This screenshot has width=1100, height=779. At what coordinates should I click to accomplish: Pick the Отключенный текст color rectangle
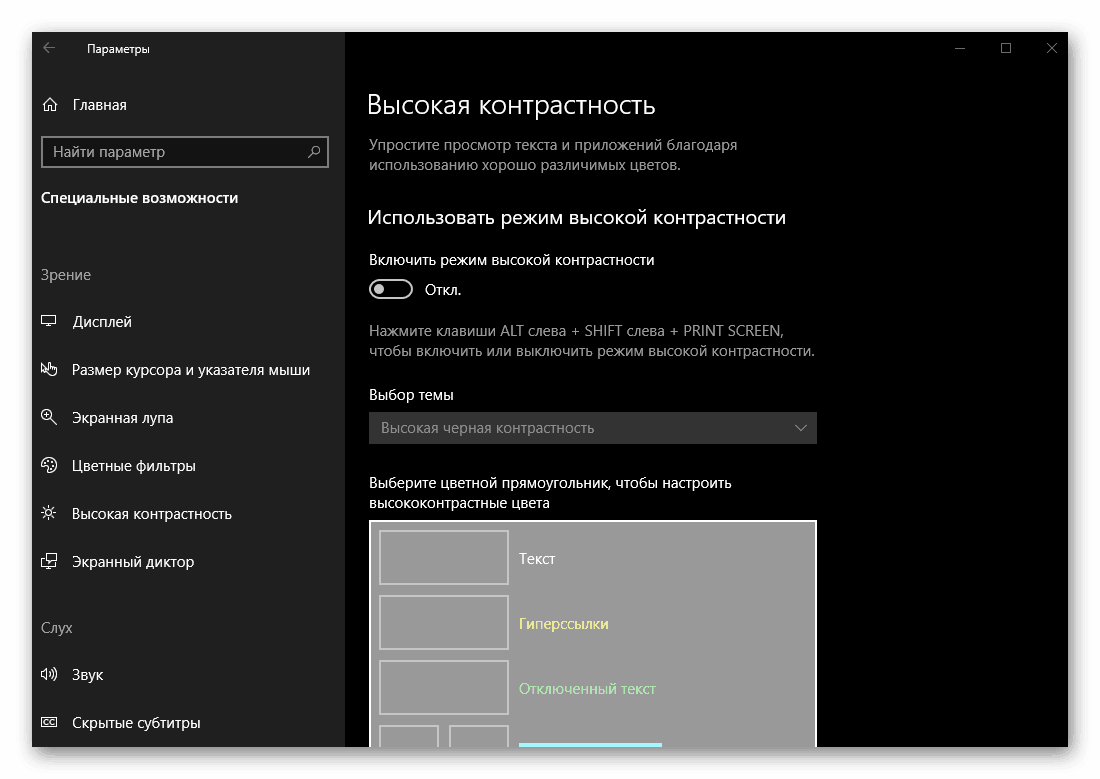click(443, 687)
